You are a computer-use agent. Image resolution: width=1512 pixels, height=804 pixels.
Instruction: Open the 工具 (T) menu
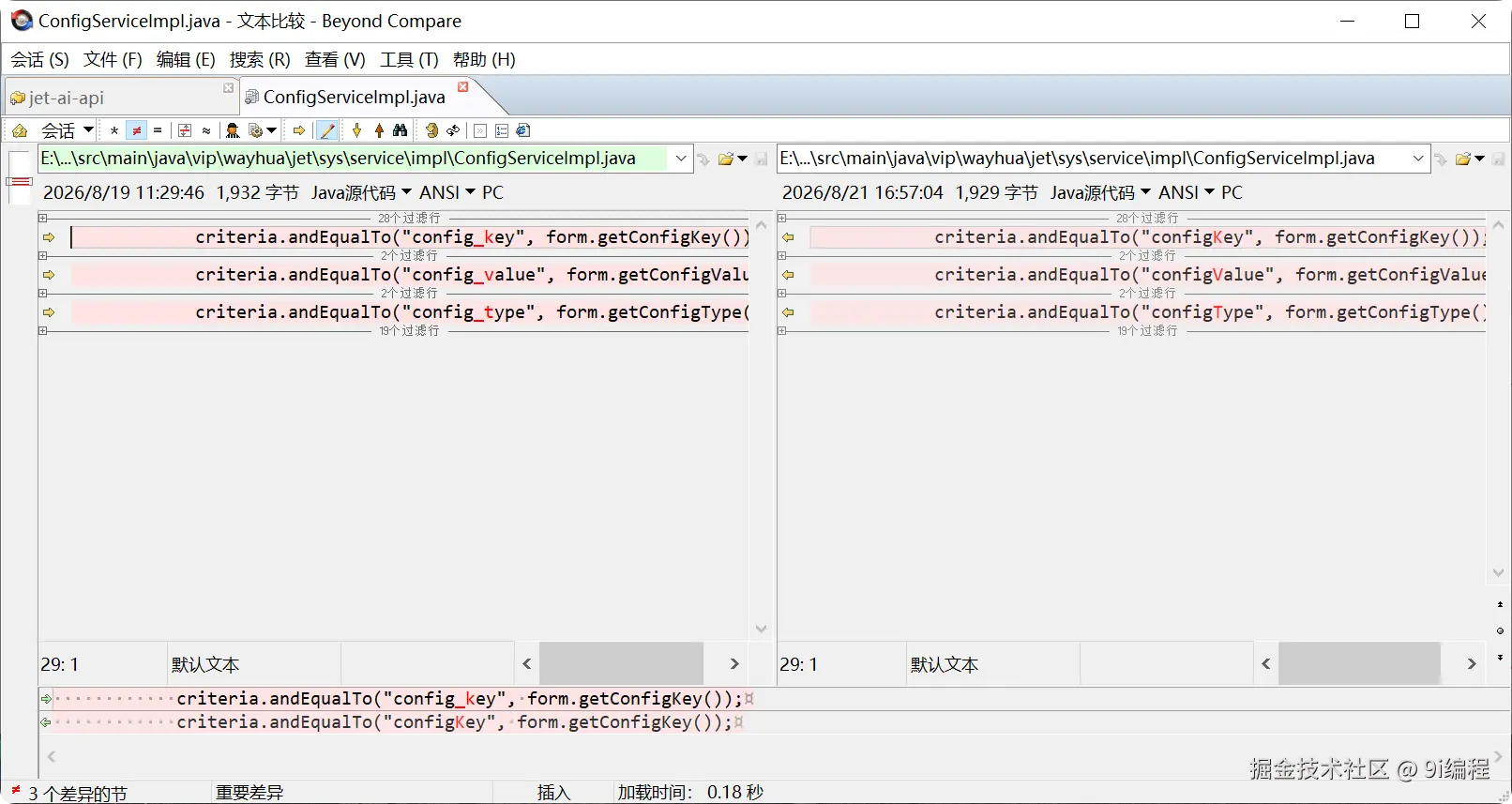pos(409,59)
